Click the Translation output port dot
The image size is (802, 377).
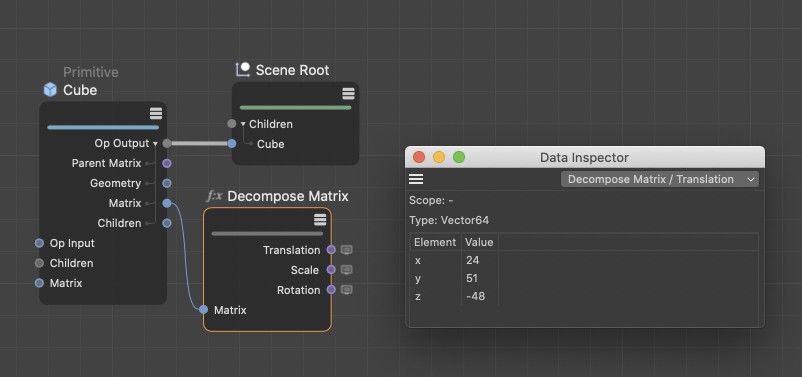(331, 250)
